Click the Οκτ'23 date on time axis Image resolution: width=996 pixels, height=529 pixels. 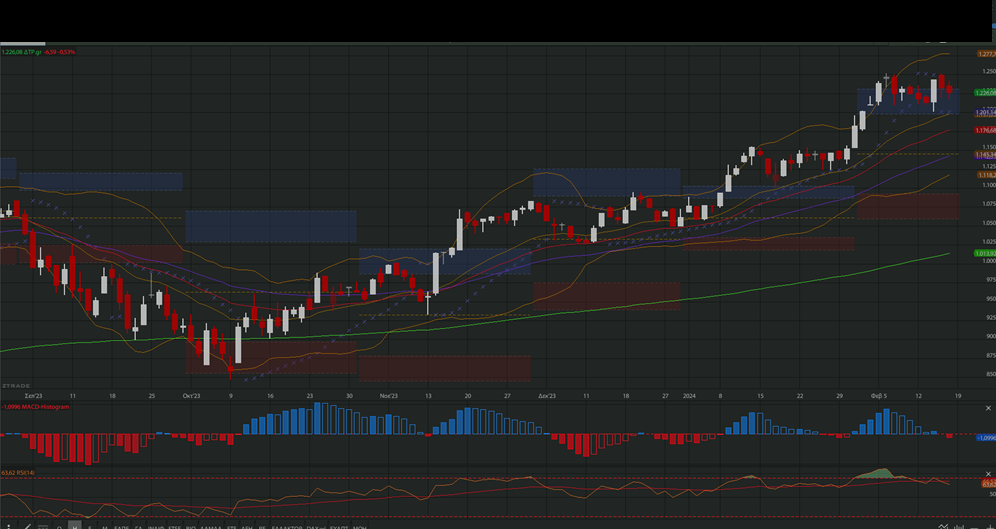pyautogui.click(x=192, y=396)
